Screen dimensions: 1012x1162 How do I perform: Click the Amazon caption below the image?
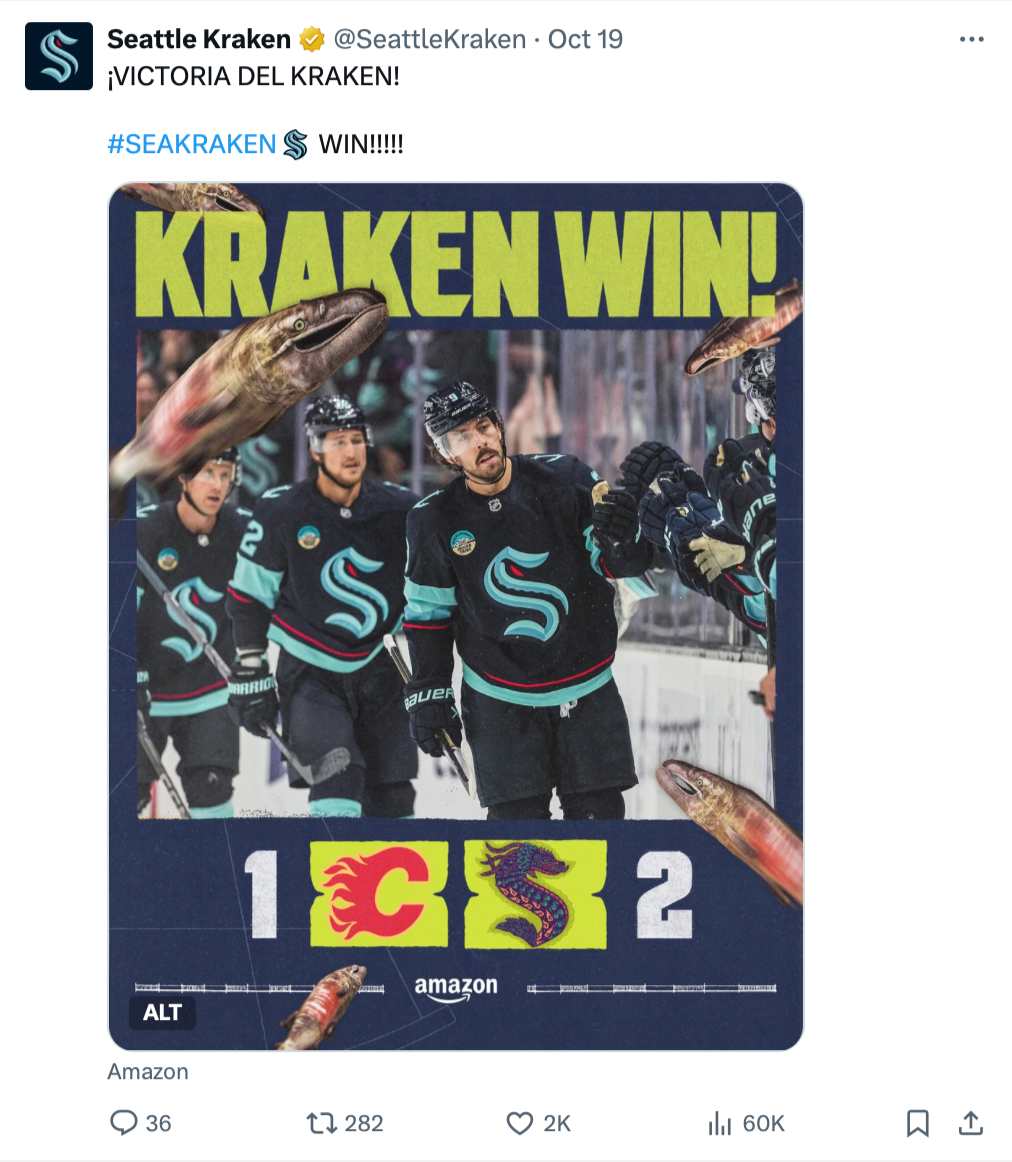(148, 1072)
